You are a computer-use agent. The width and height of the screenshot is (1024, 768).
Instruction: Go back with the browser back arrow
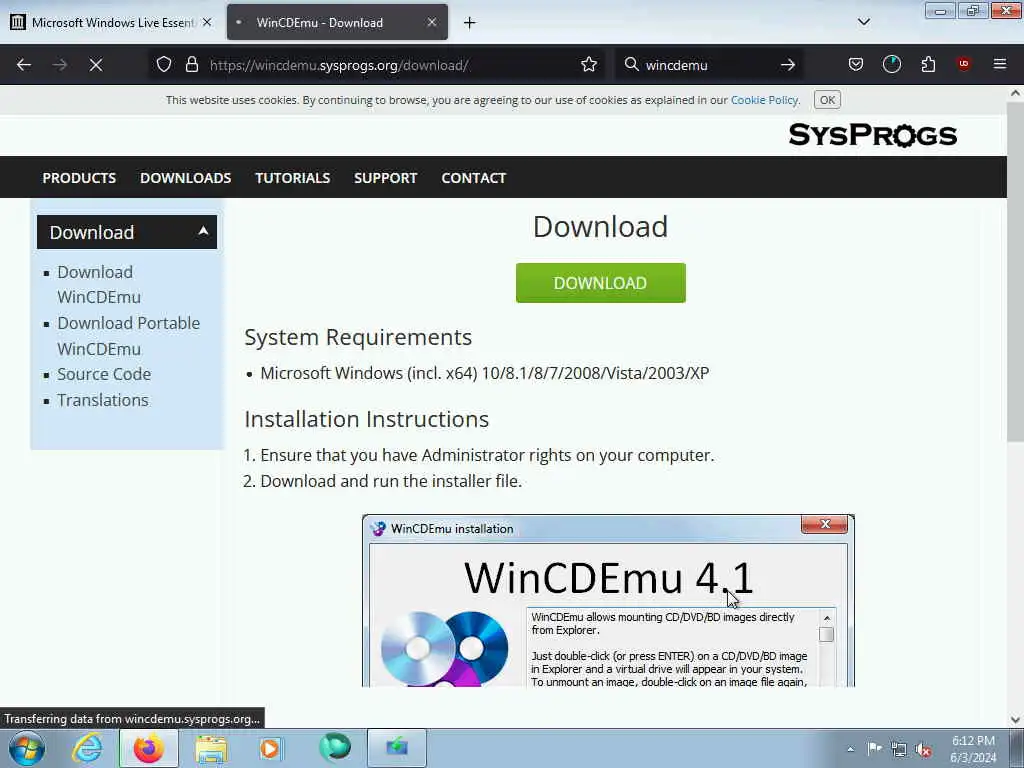tap(24, 65)
